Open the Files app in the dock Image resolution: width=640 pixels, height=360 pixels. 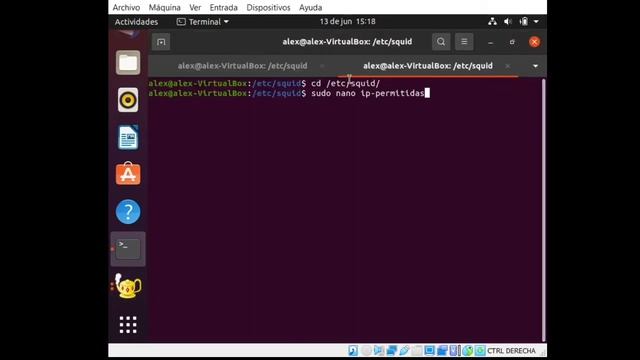[x=128, y=62]
